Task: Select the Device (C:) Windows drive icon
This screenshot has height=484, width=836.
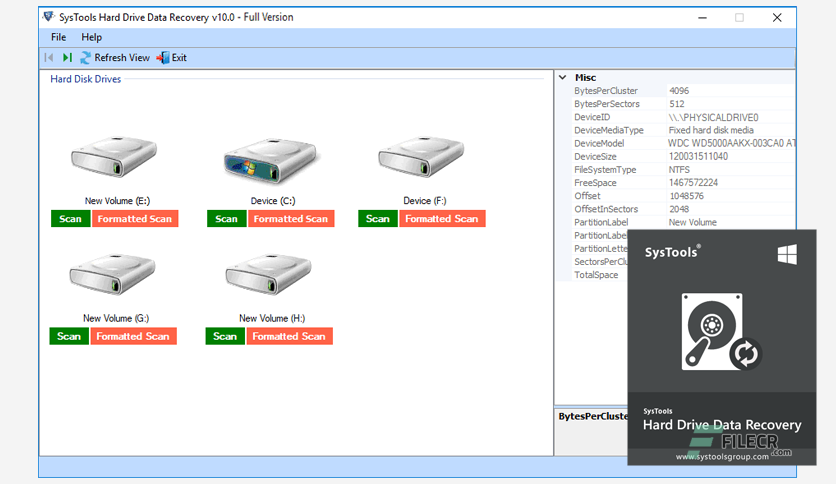Action: tap(270, 160)
